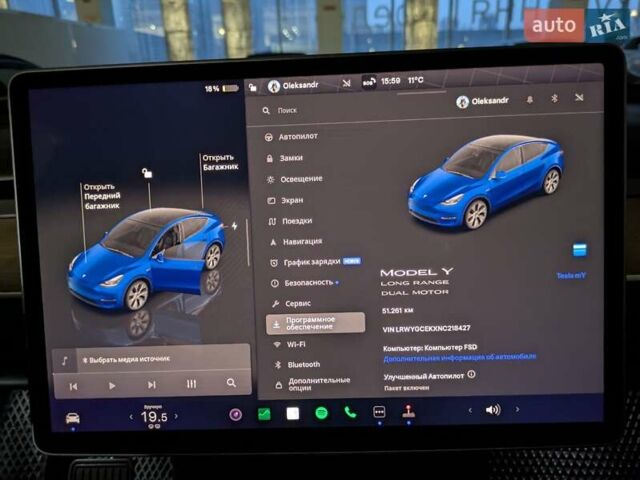Tap the blue card icon above Tesla mY
Screen dimensions: 640x480
[580, 249]
